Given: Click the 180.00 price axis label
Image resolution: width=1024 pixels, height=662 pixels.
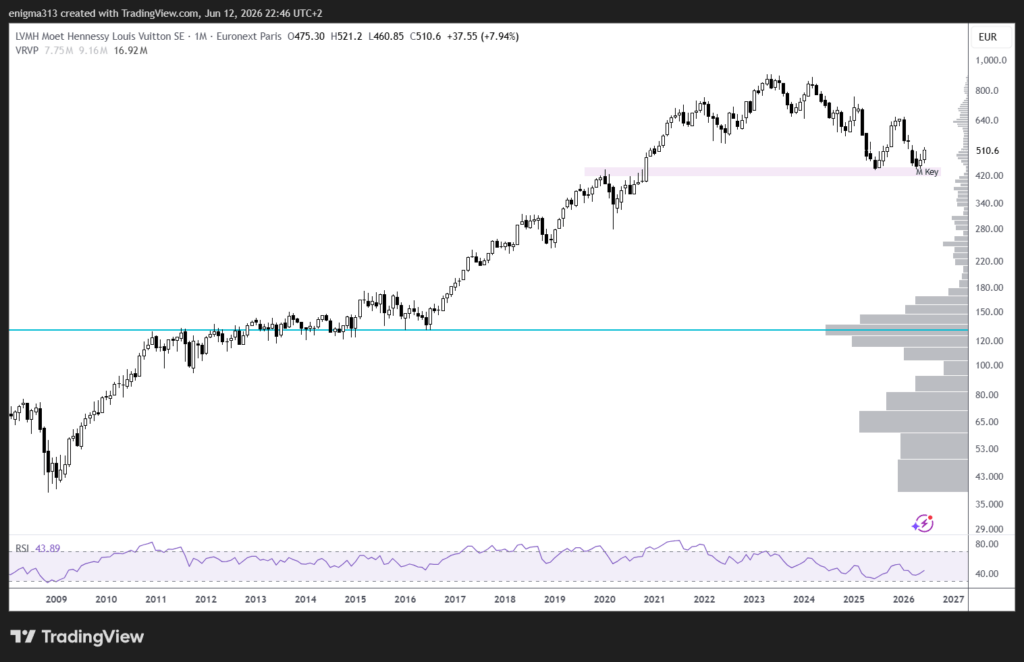Looking at the screenshot, I should tap(989, 287).
